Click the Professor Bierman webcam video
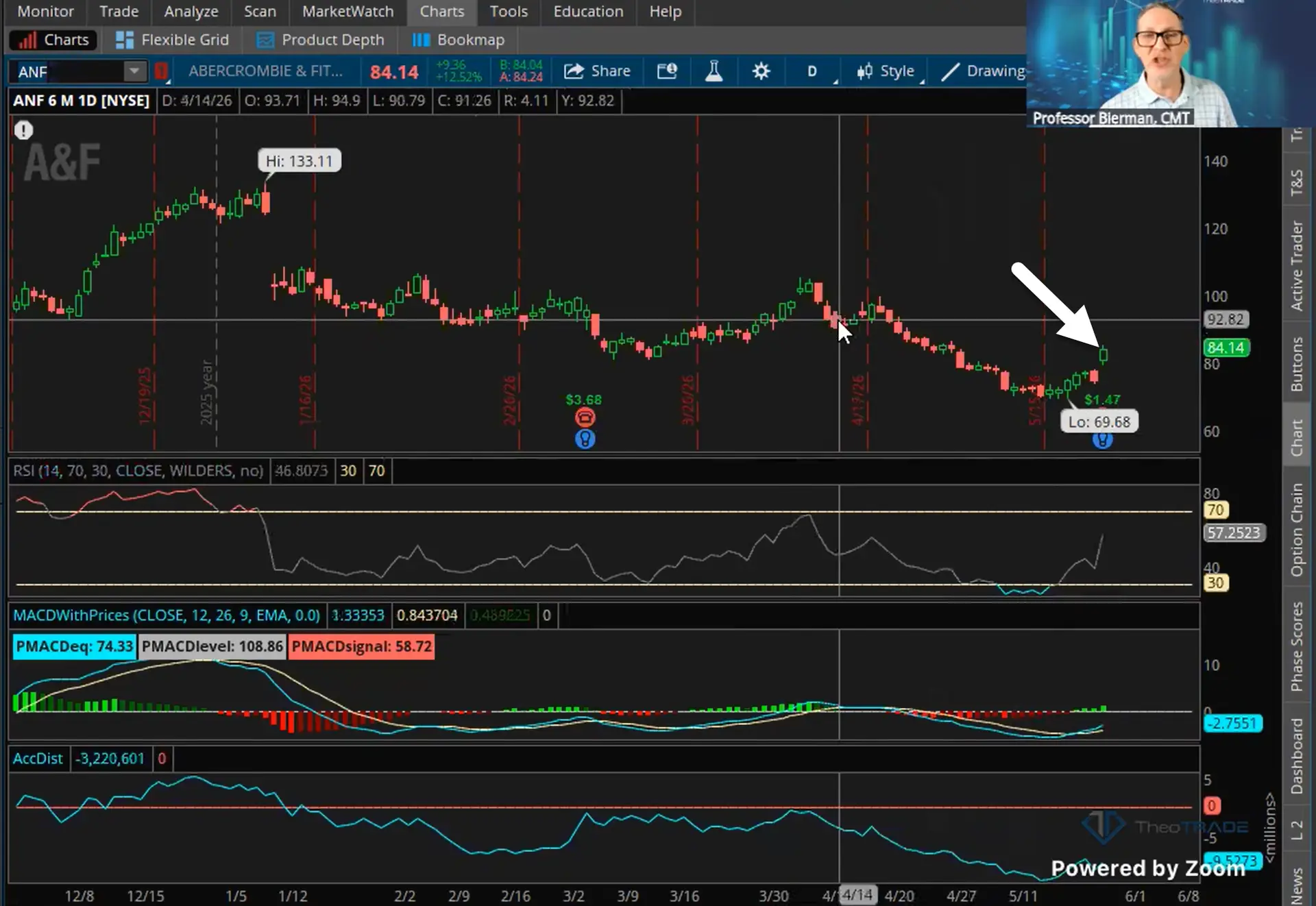 coord(1171,63)
